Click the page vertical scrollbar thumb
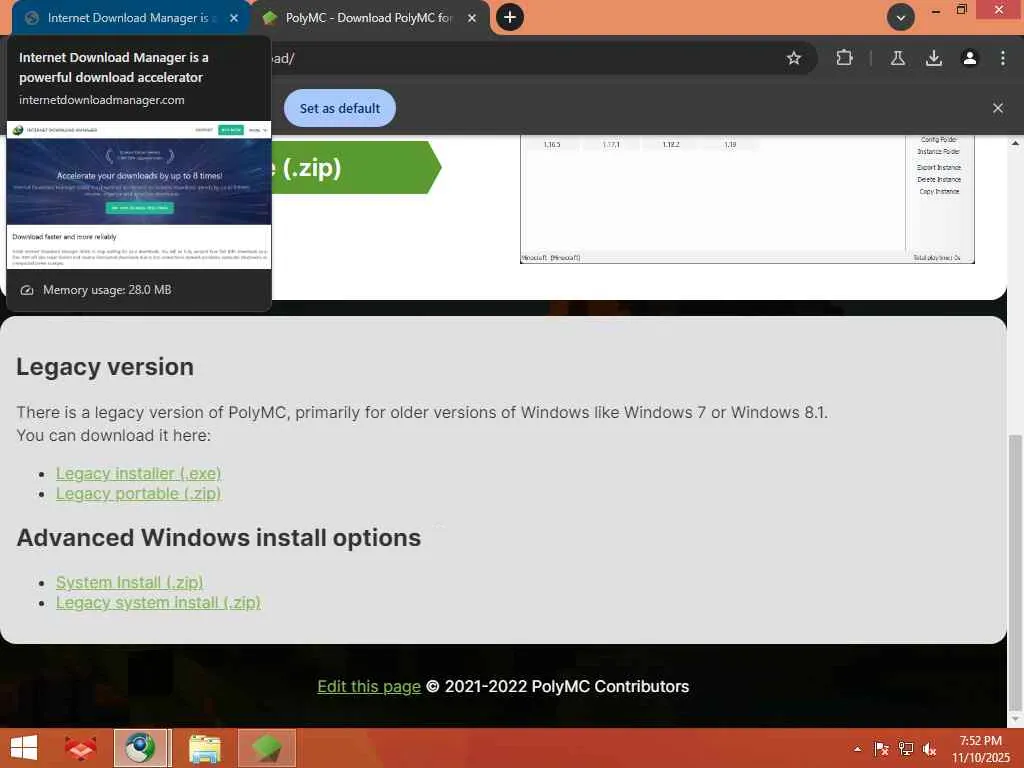The height and width of the screenshot is (768, 1024). coord(1015,571)
